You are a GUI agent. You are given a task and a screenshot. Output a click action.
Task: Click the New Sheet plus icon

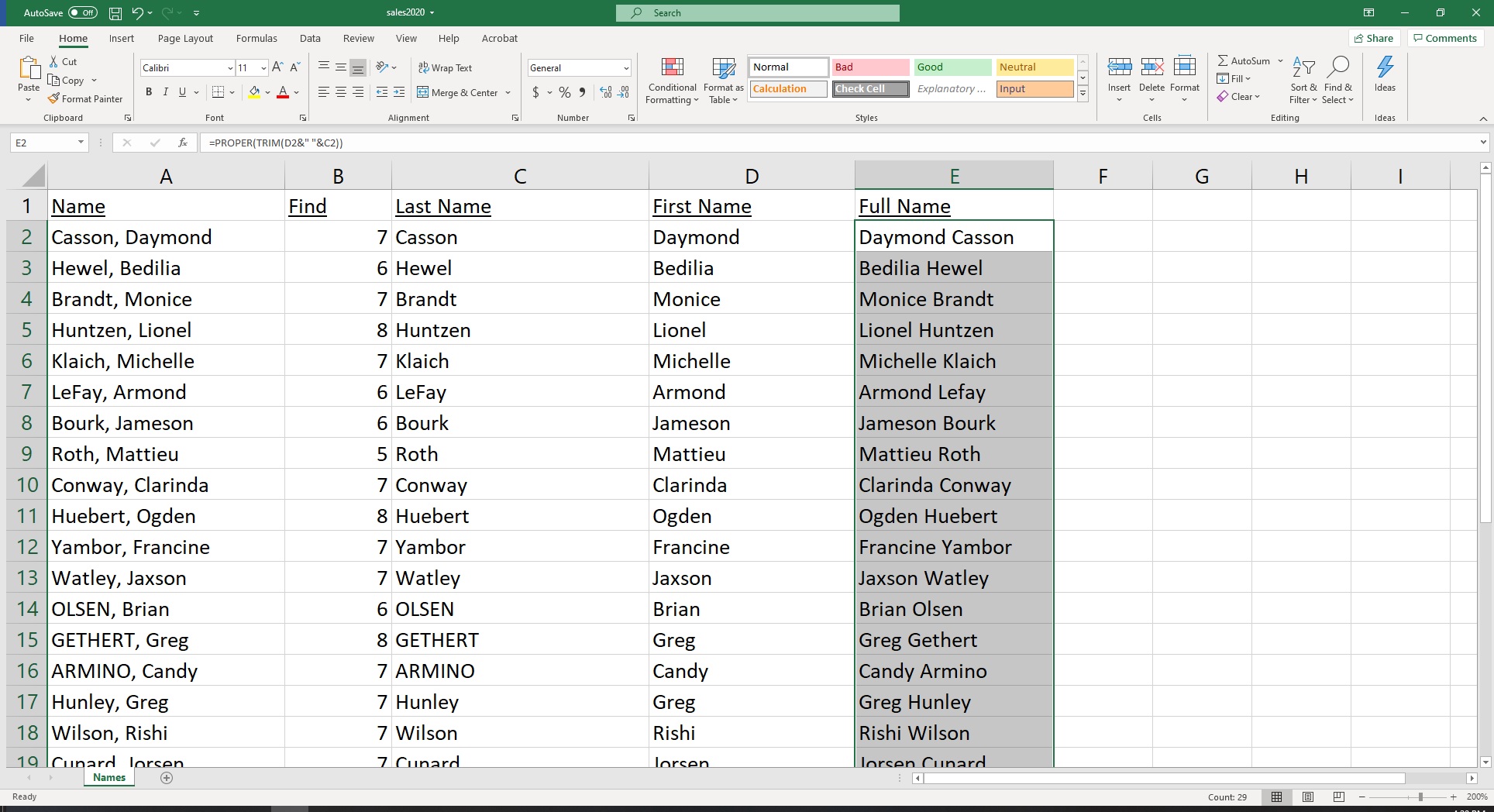coord(167,778)
